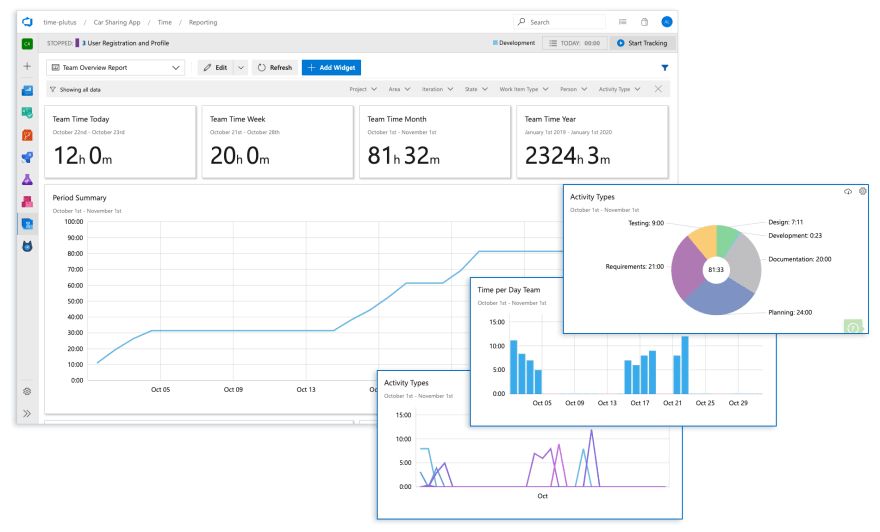
Task: Open project settings gear in sidebar
Action: click(x=27, y=392)
